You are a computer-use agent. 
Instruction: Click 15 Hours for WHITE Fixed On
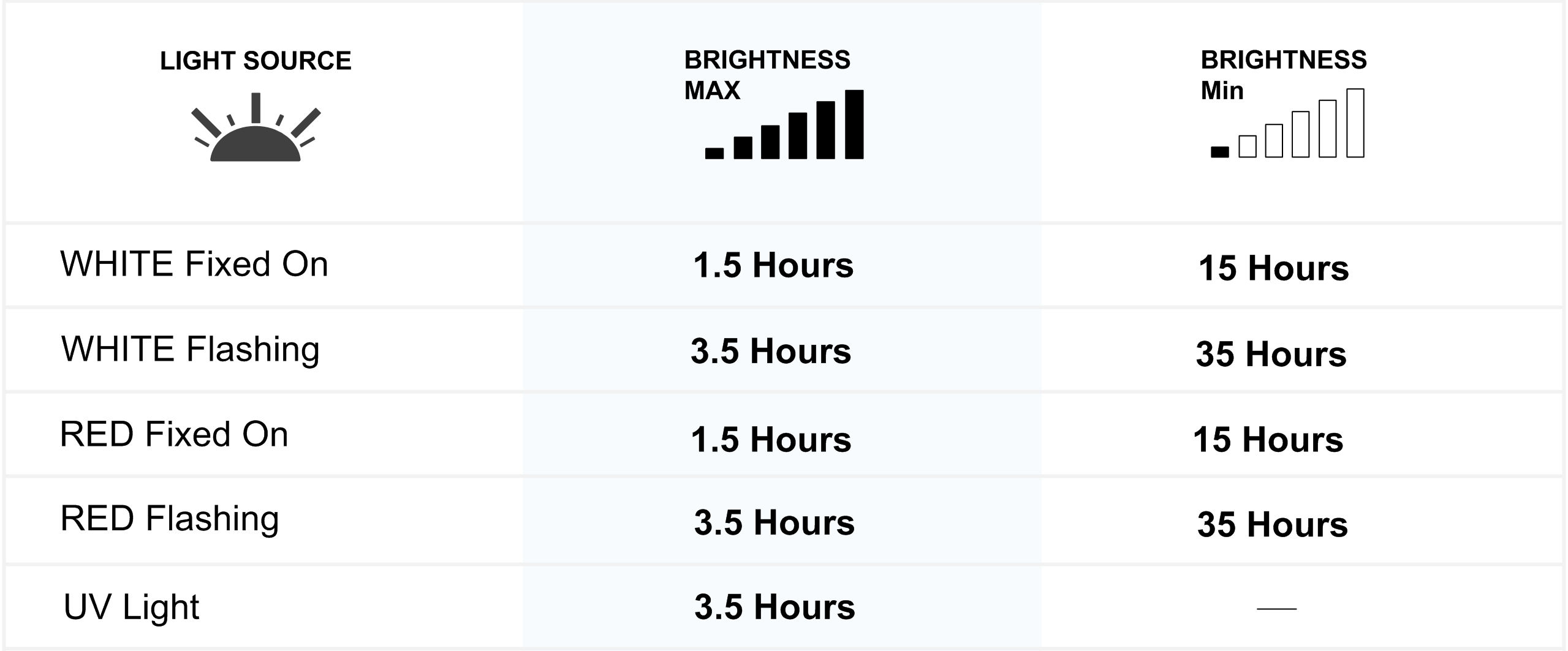click(x=1274, y=268)
